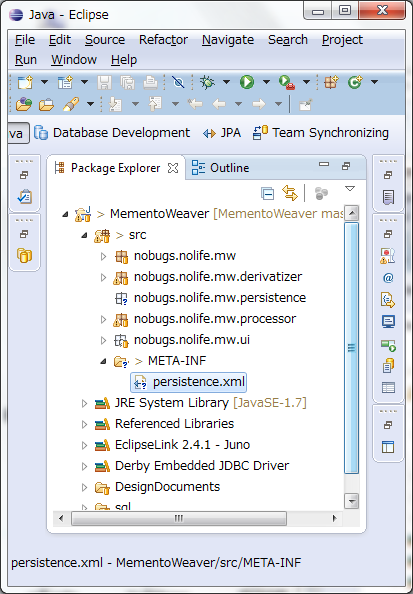Open the Search menu
The height and width of the screenshot is (594, 413).
pos(288,40)
